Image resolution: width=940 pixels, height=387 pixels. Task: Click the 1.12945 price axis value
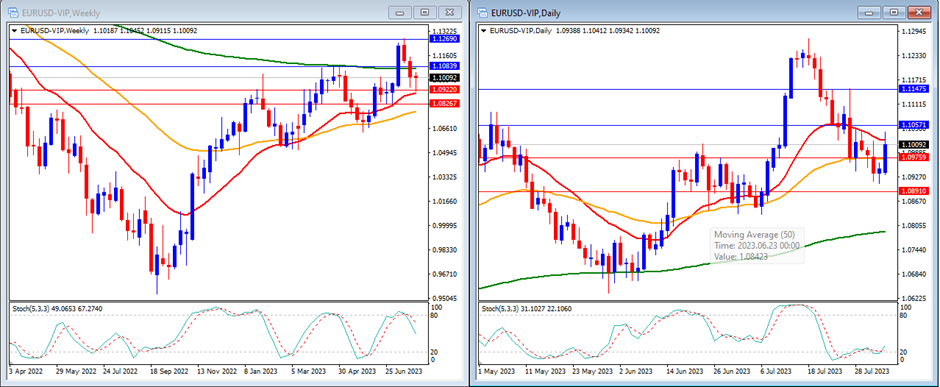(x=914, y=31)
